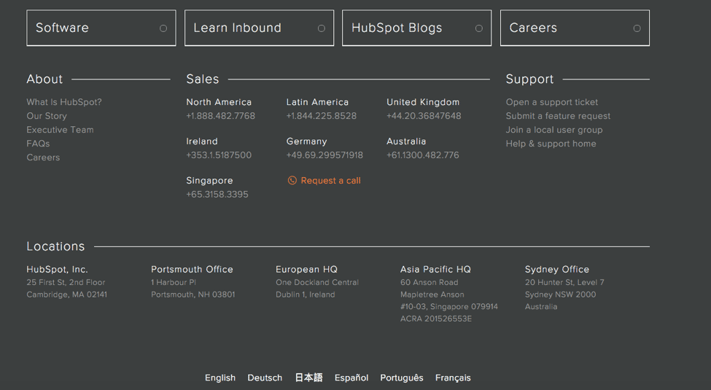Click the United Kingdom region label

(x=423, y=102)
